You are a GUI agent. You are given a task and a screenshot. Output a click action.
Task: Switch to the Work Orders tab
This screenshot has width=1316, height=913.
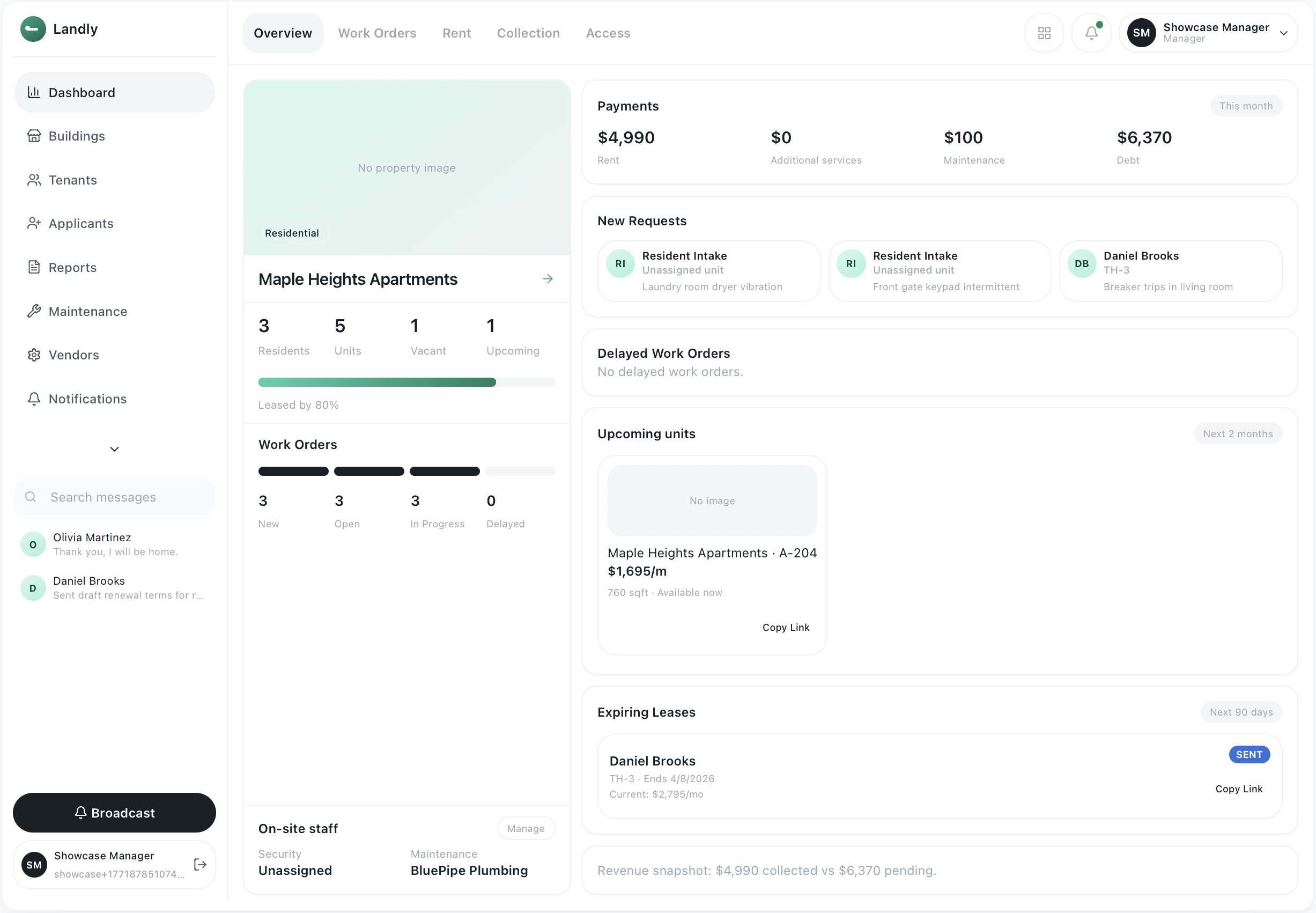377,33
